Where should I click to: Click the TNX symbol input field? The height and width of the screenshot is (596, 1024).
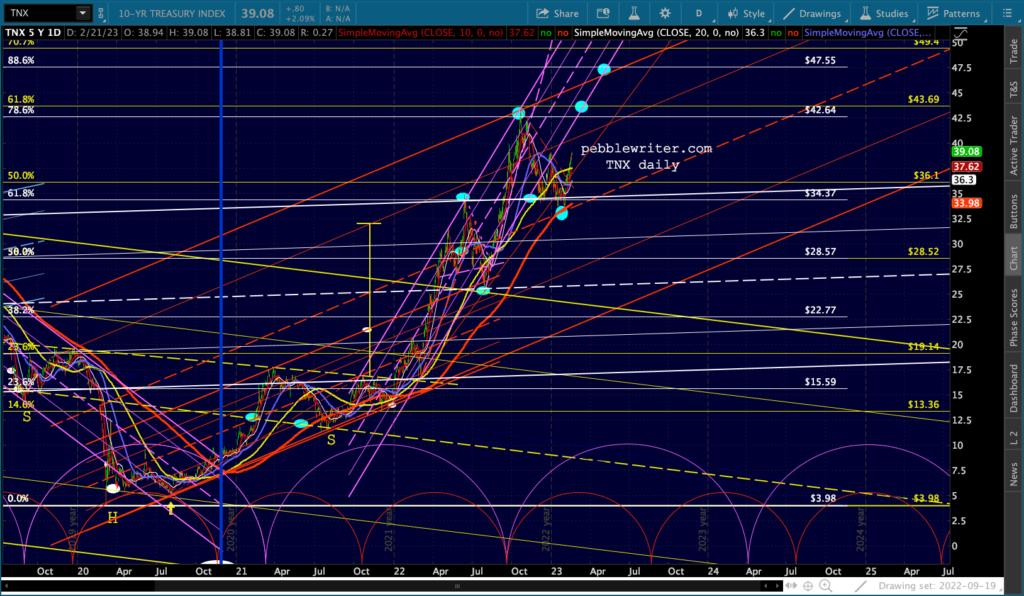(x=40, y=14)
